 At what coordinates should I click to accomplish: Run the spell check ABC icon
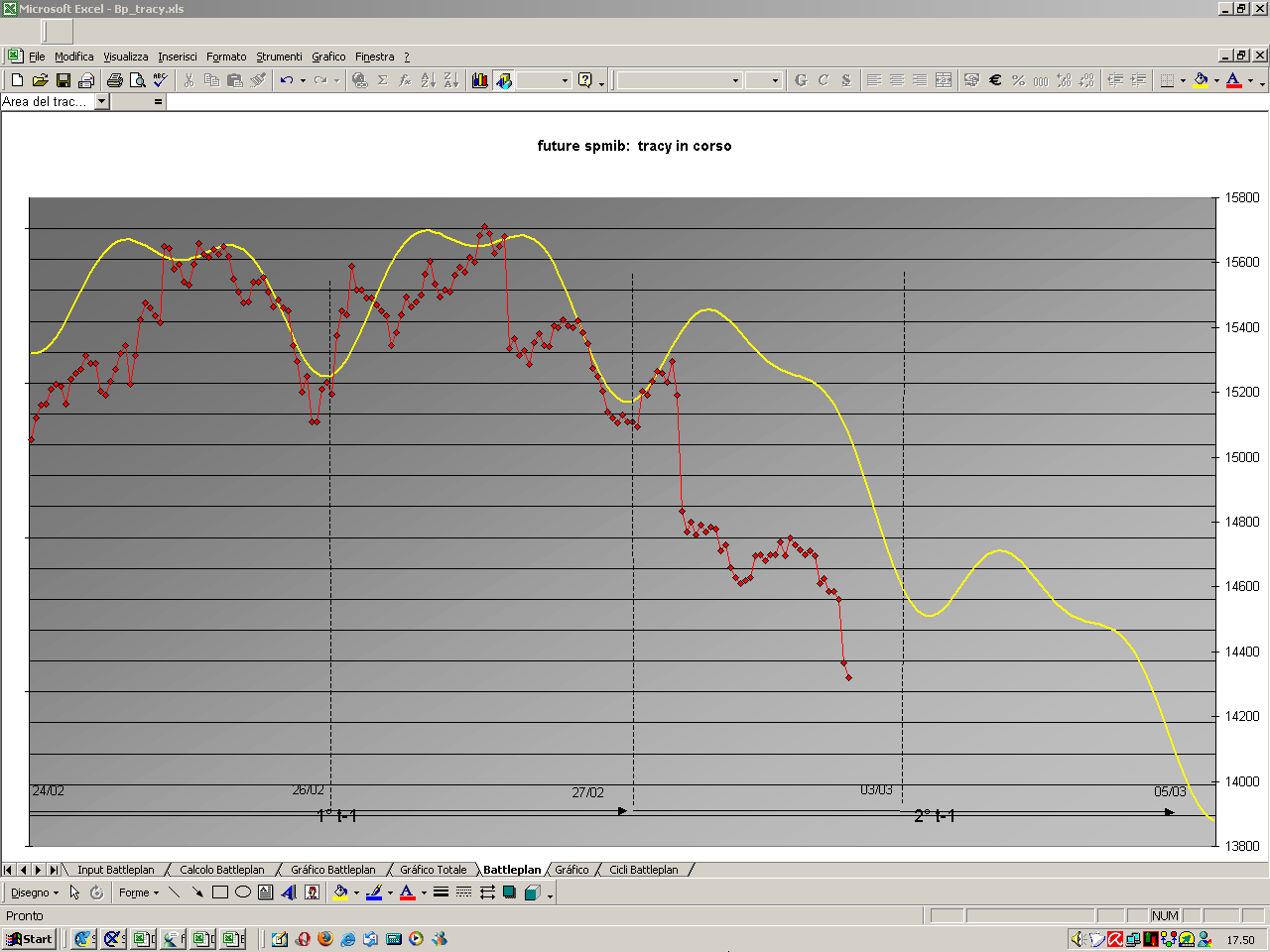pos(160,80)
